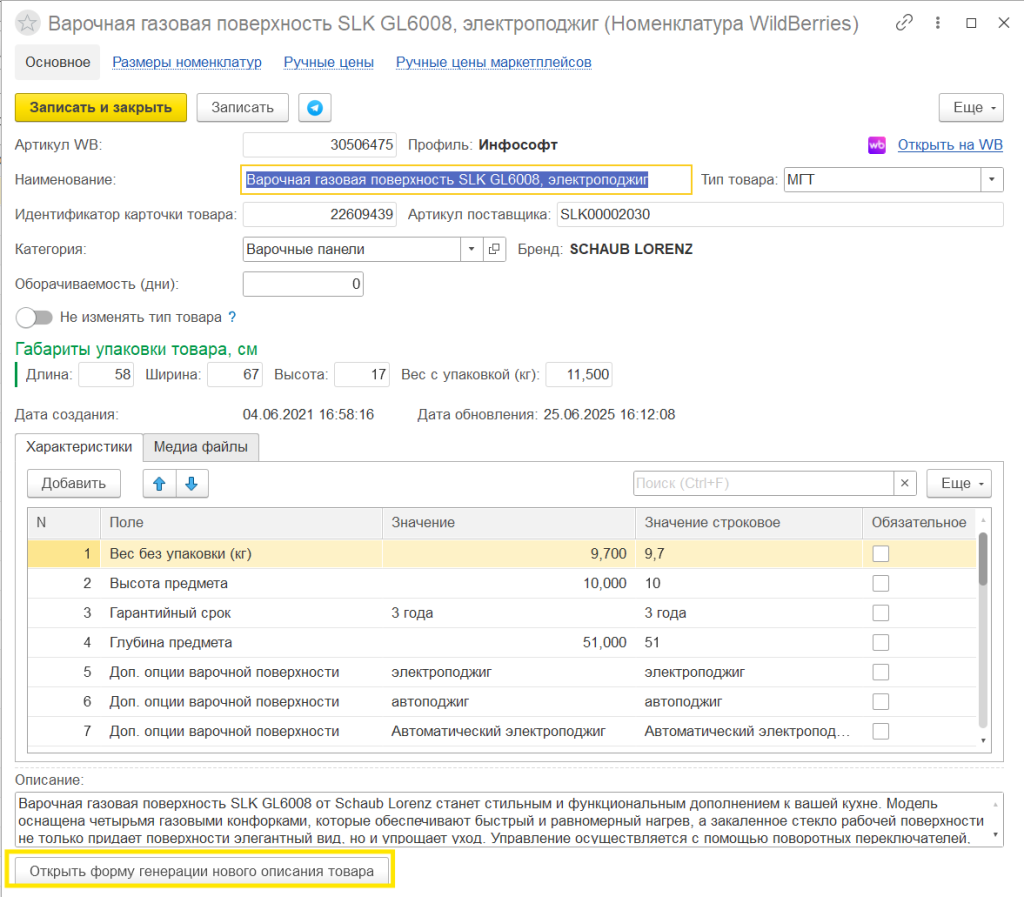The height and width of the screenshot is (897, 1024).
Task: Expand the Тип товара dropdown
Action: [x=992, y=180]
